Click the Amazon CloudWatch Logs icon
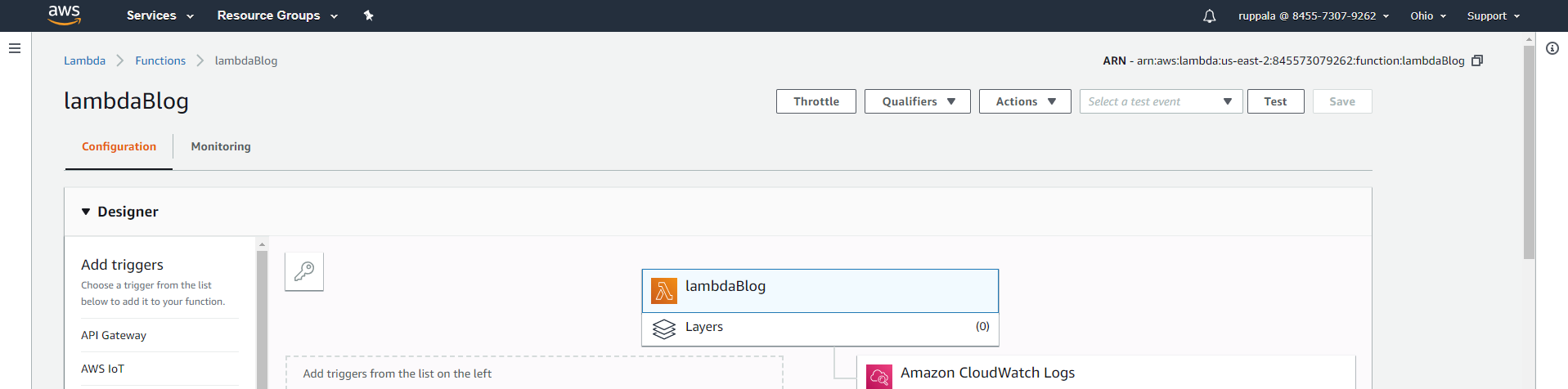The height and width of the screenshot is (389, 1568). pos(878,377)
